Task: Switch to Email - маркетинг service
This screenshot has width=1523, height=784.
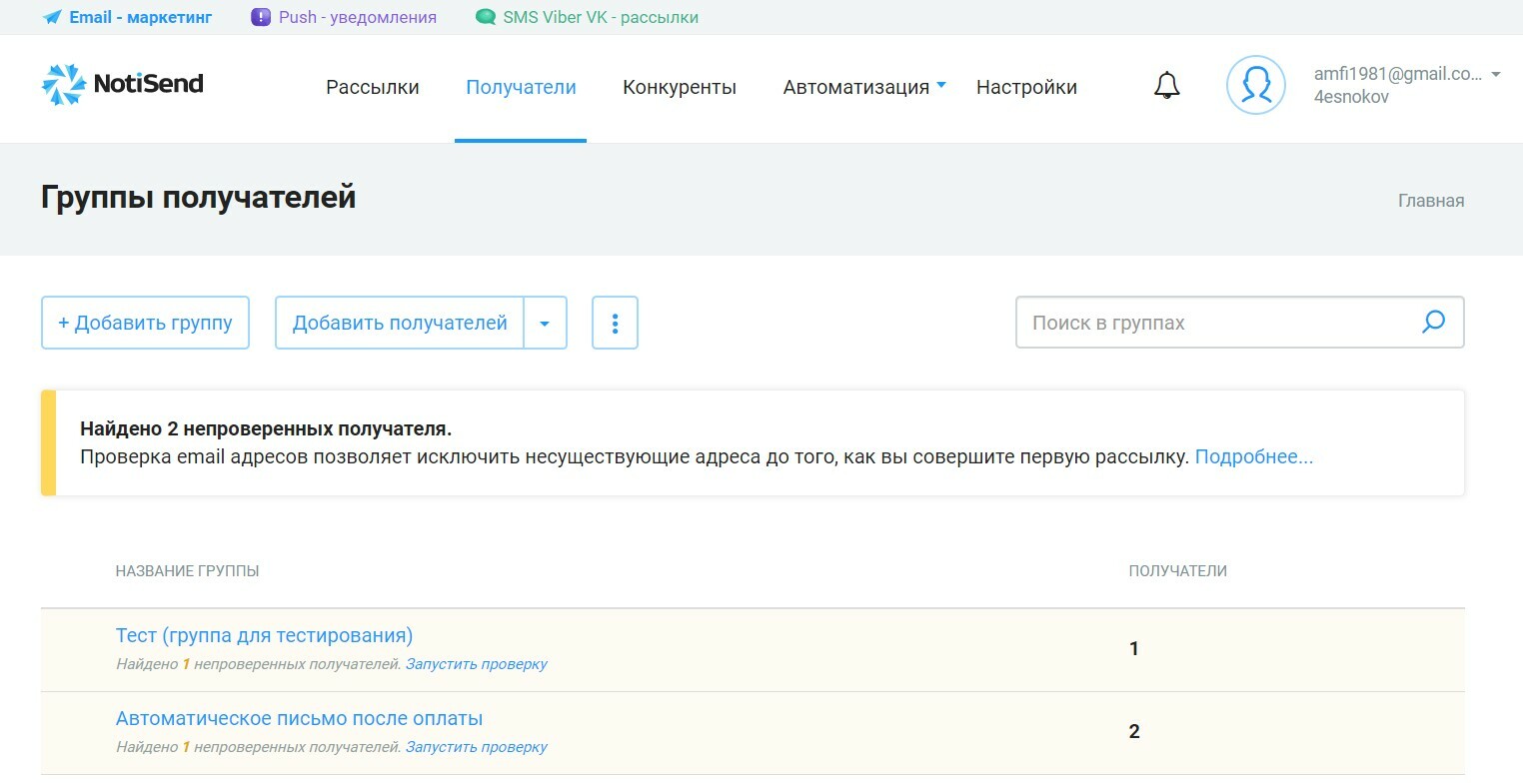Action: pos(128,17)
